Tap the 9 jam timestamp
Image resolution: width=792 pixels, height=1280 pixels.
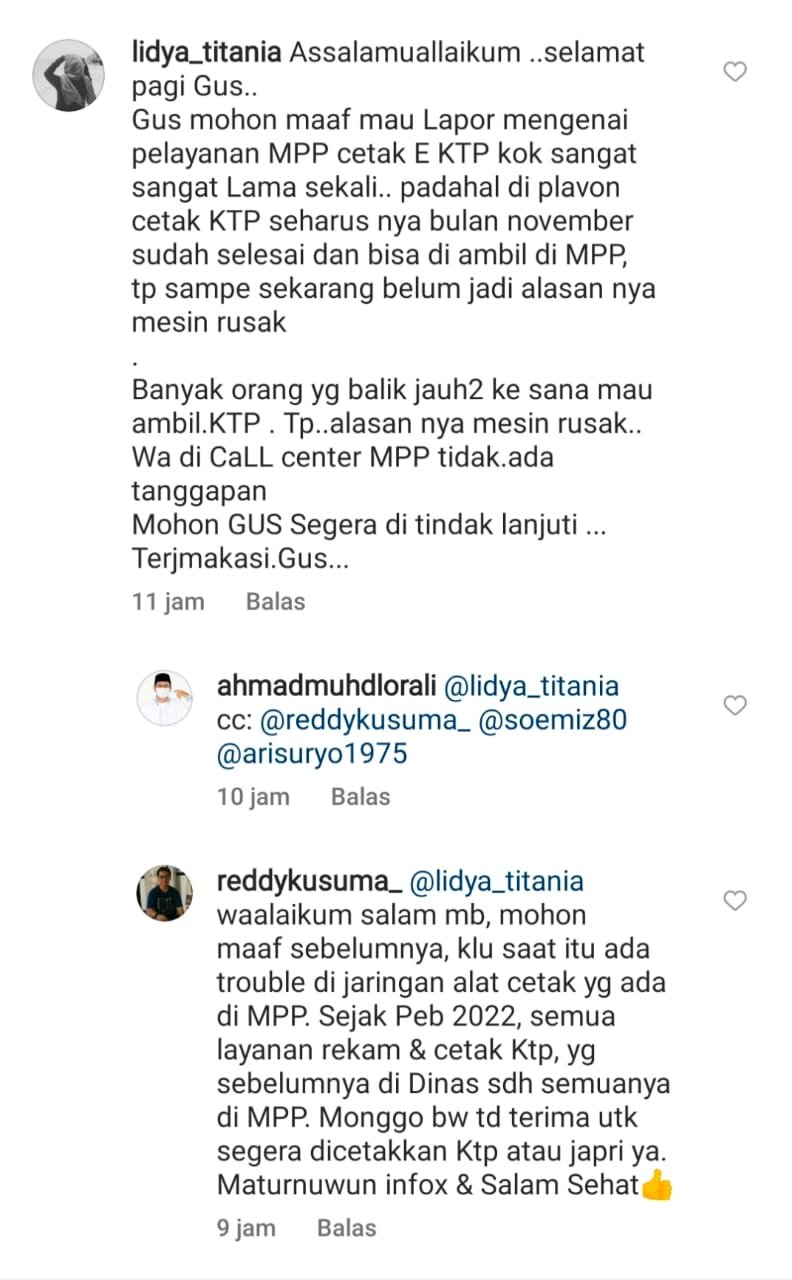pos(246,1228)
